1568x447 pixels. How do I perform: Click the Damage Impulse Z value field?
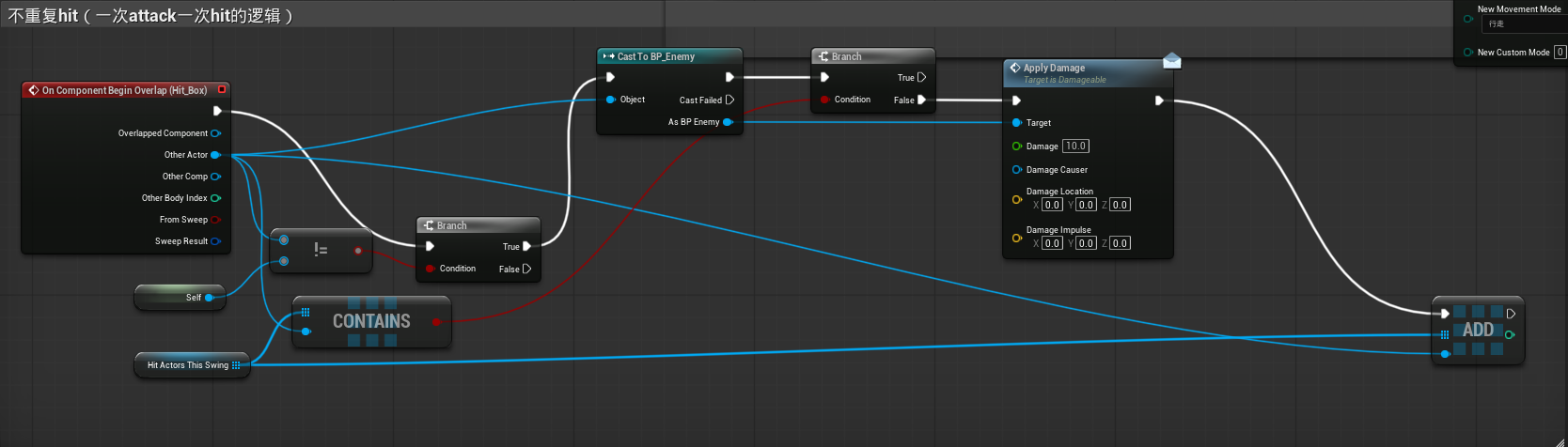(x=1119, y=243)
